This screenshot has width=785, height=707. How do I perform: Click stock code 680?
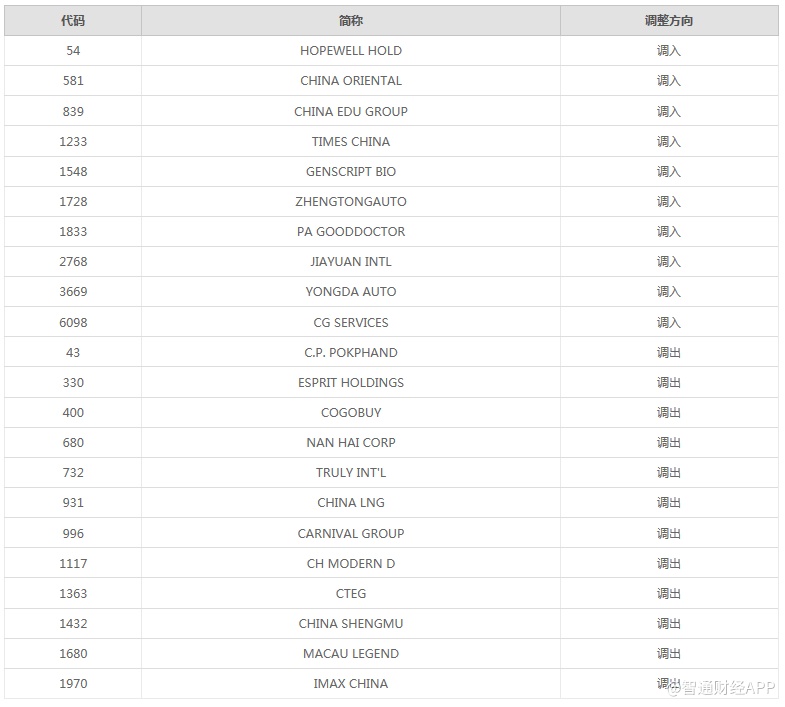point(73,442)
